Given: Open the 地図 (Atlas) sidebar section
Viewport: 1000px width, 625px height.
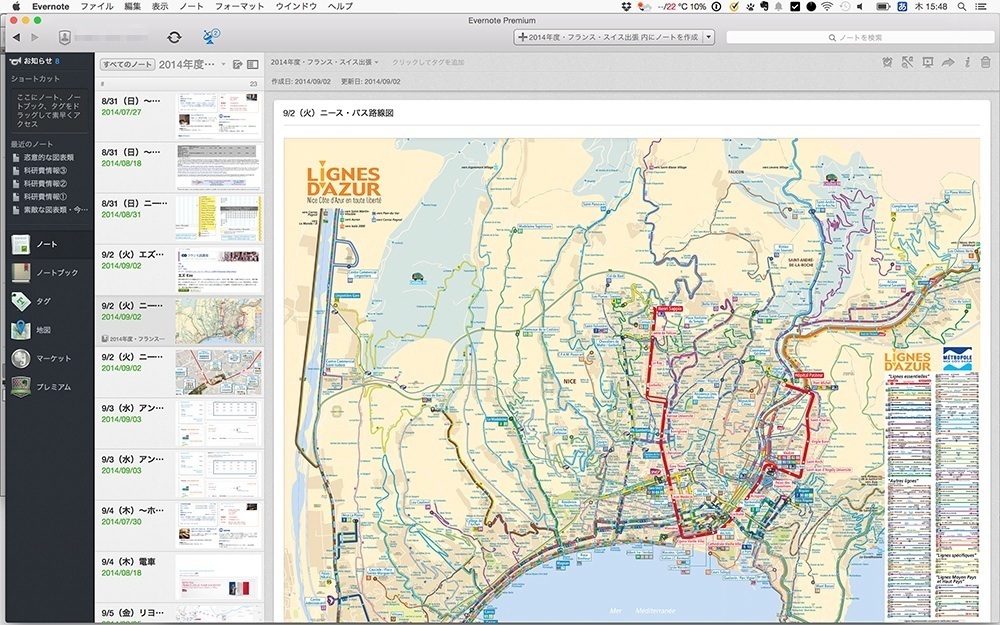Looking at the screenshot, I should [x=43, y=330].
